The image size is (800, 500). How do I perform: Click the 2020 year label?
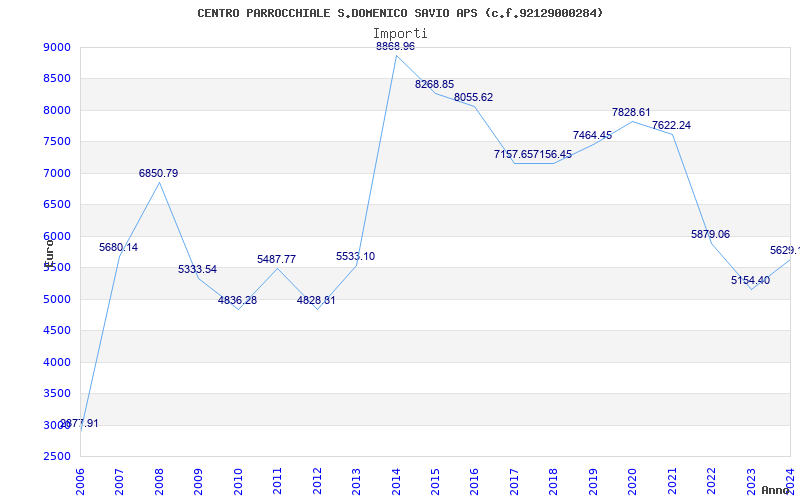pos(633,482)
